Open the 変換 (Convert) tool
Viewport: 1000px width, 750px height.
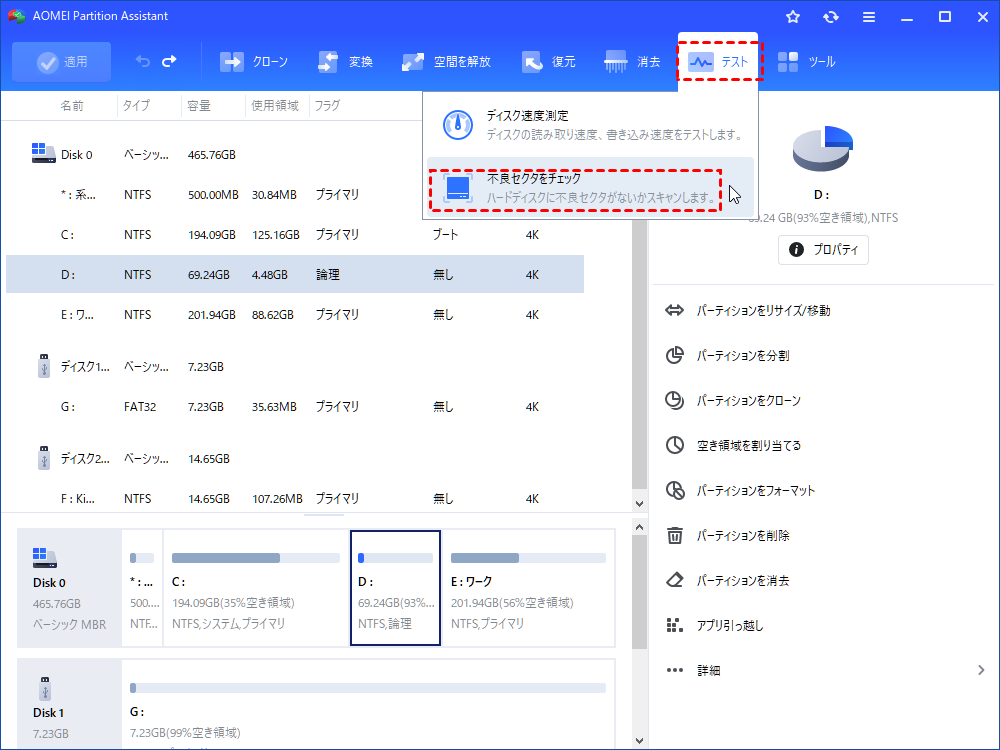point(345,61)
